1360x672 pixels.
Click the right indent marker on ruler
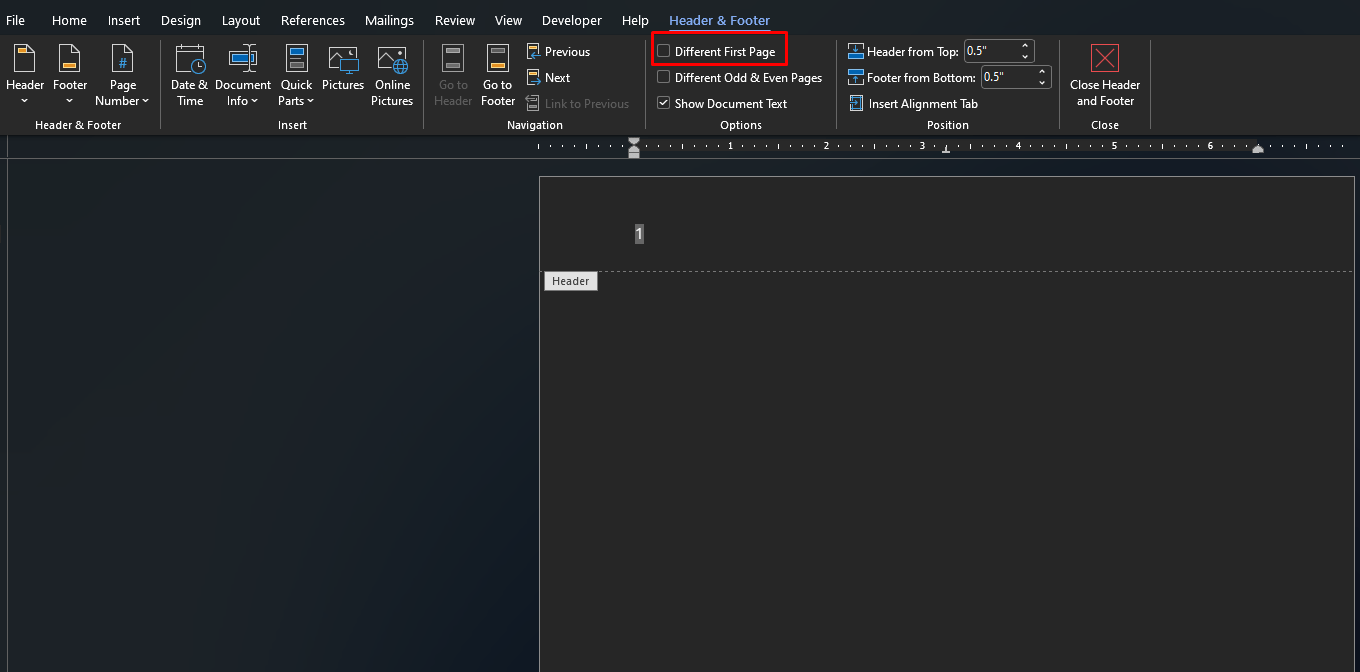(1258, 149)
